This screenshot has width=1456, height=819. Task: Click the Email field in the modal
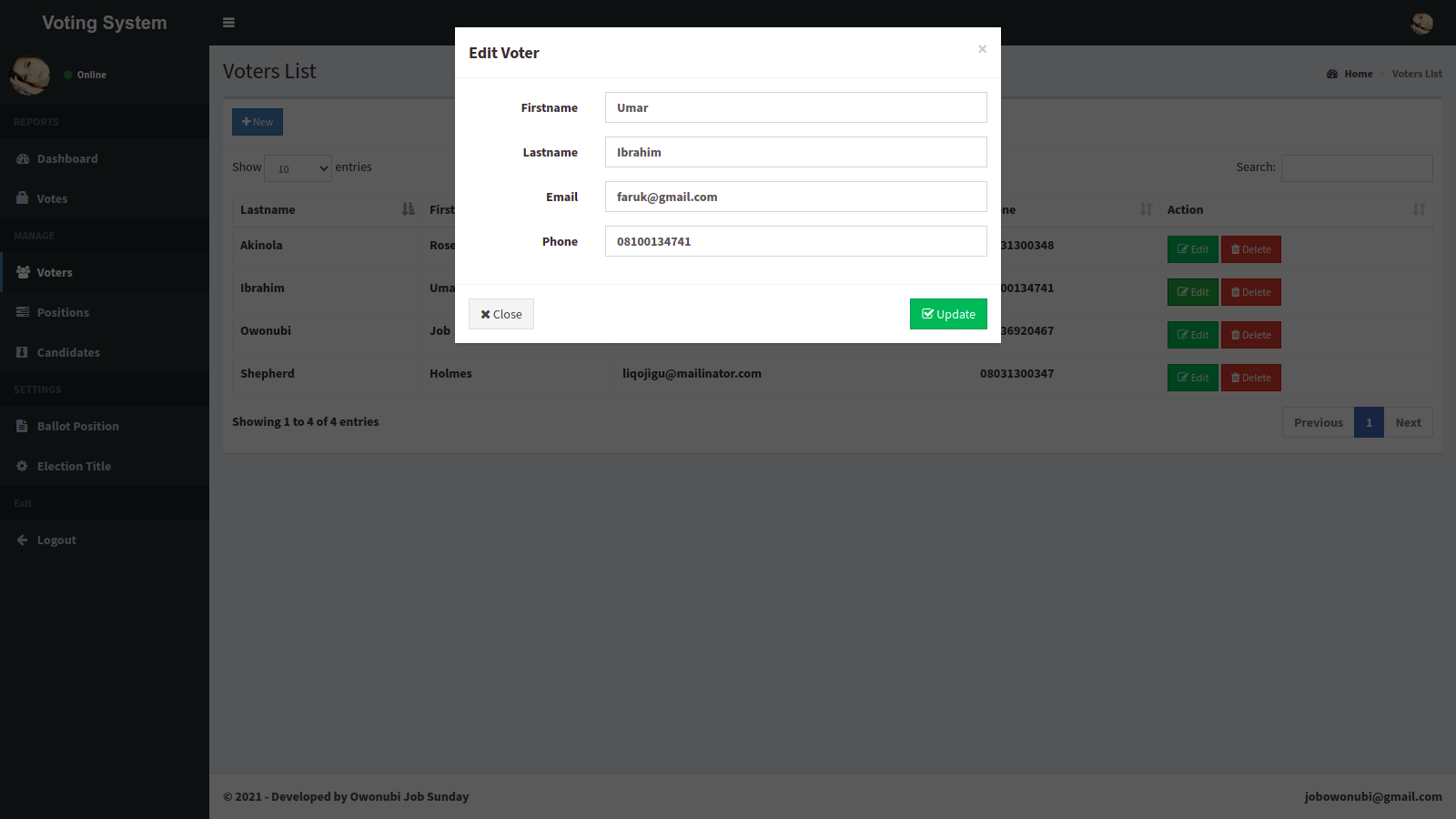pos(796,197)
